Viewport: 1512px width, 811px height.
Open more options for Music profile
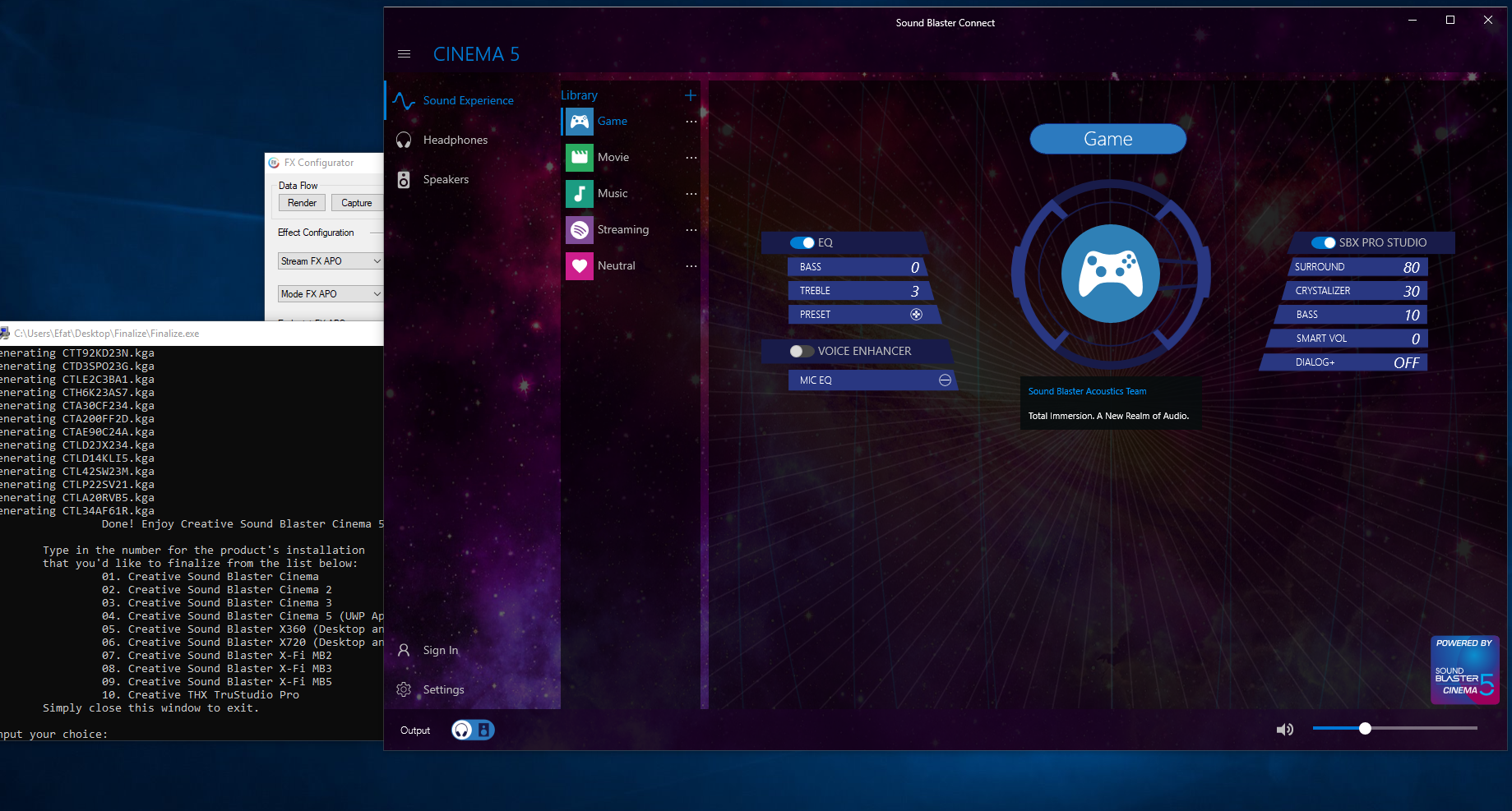(x=691, y=194)
